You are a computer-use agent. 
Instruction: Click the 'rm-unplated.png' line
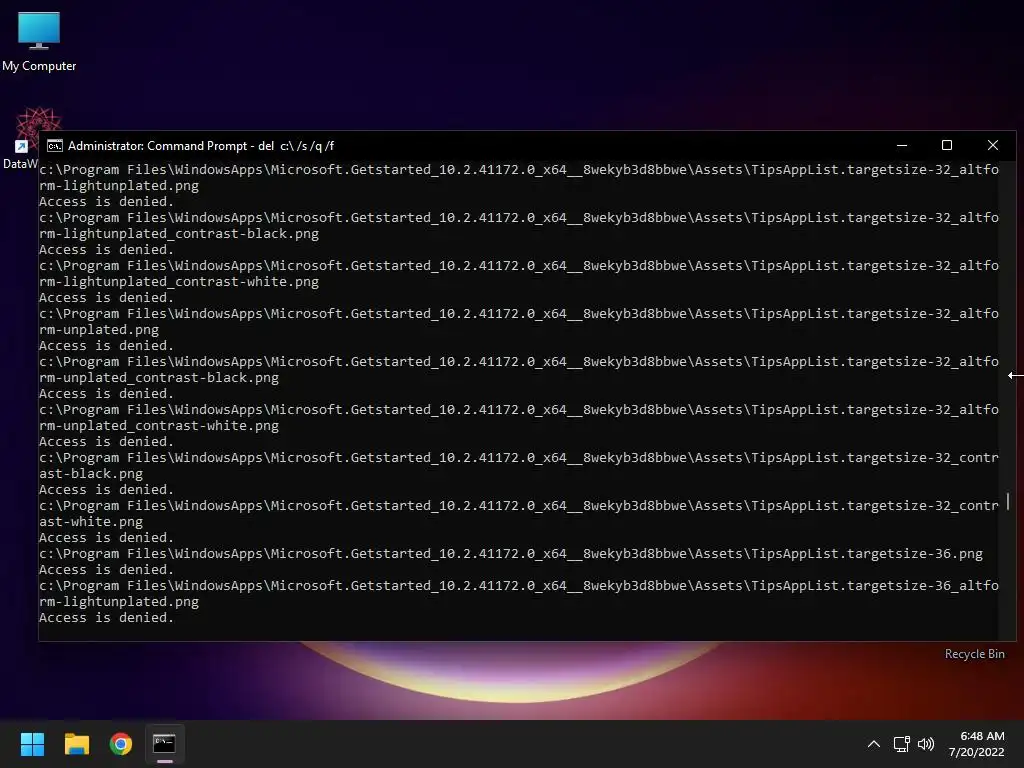pyautogui.click(x=99, y=330)
